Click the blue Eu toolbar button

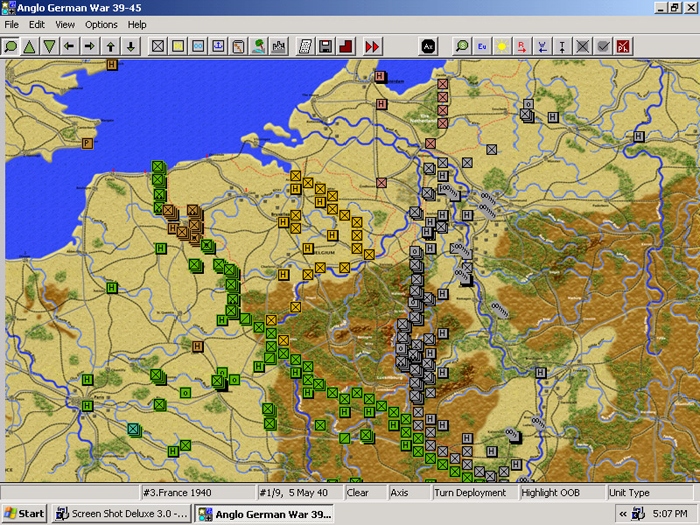[482, 46]
